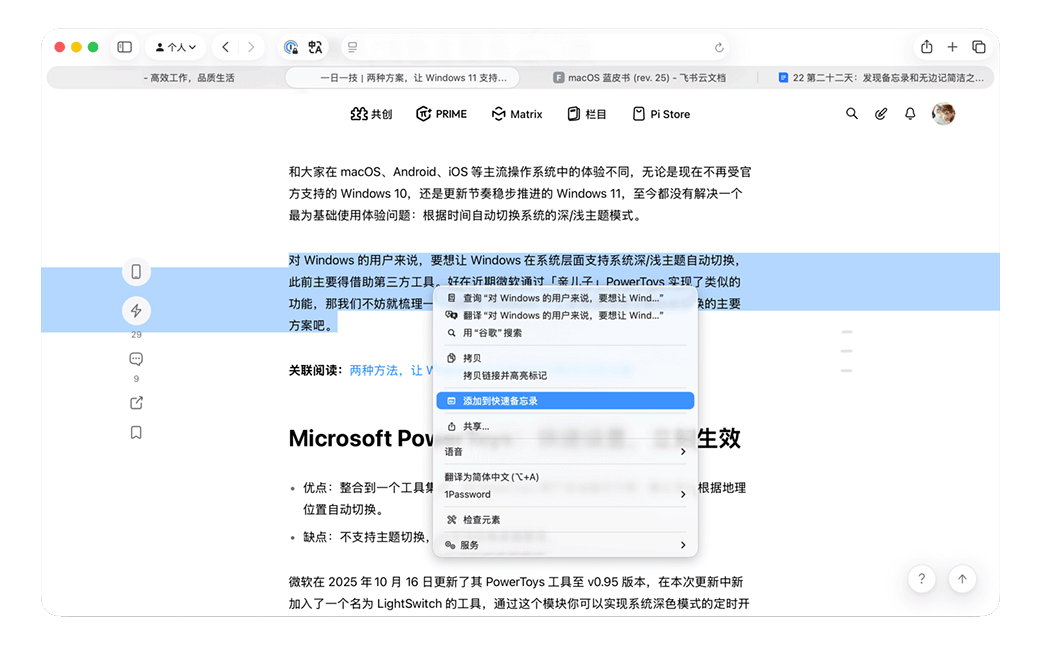Open the notifications bell icon
The image size is (1040, 670).
(x=910, y=113)
